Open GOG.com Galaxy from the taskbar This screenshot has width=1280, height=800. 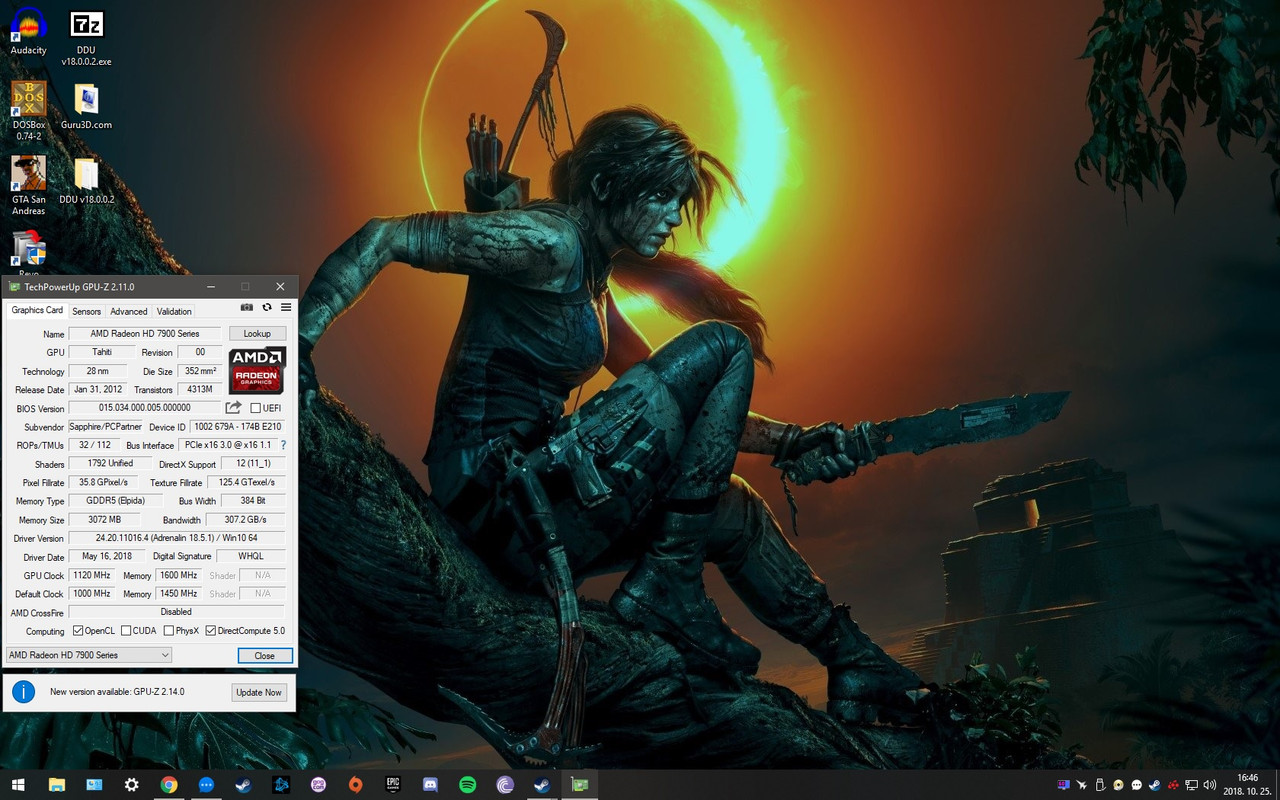coord(319,785)
